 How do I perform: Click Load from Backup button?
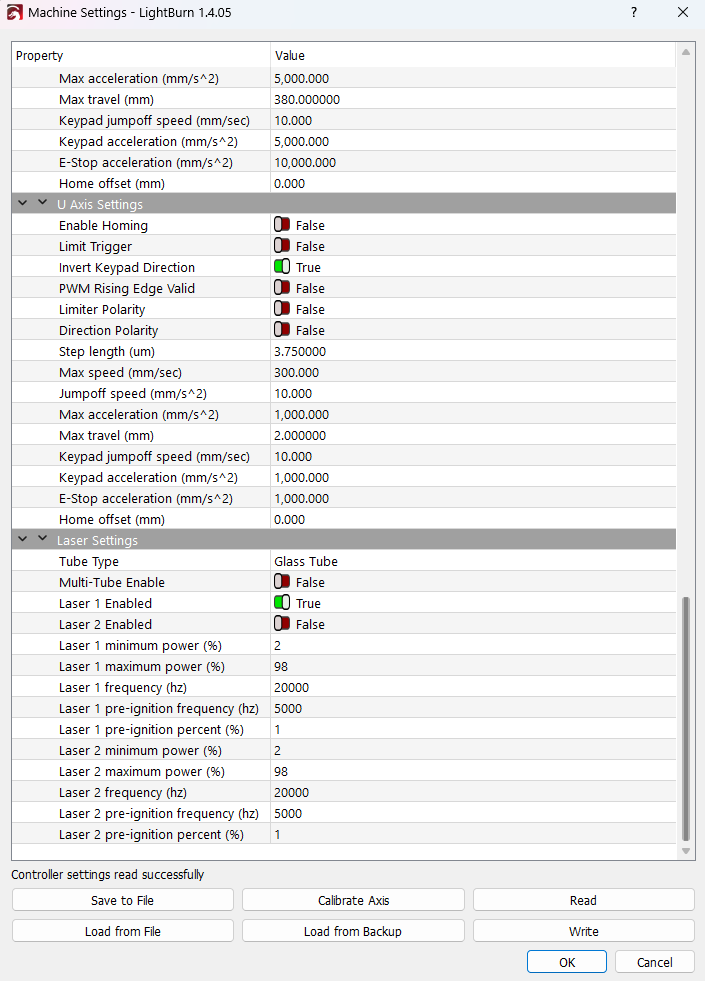tap(353, 931)
